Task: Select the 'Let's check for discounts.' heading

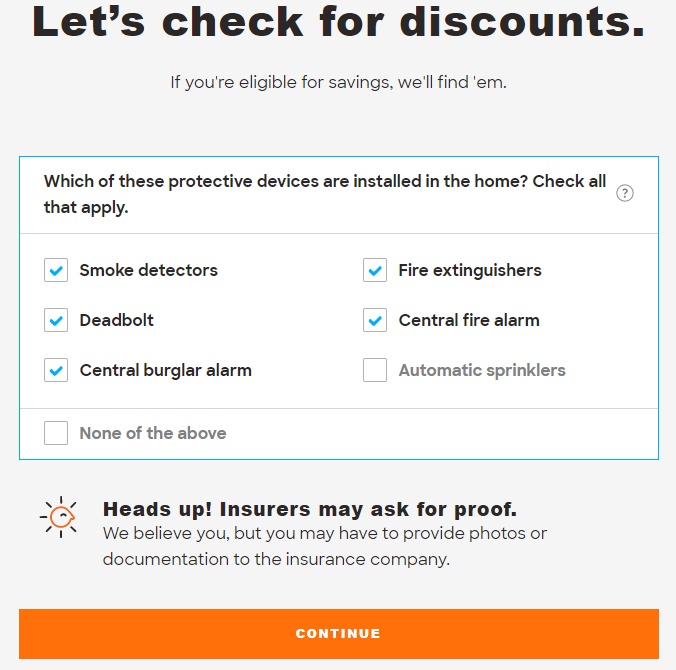Action: tap(338, 22)
